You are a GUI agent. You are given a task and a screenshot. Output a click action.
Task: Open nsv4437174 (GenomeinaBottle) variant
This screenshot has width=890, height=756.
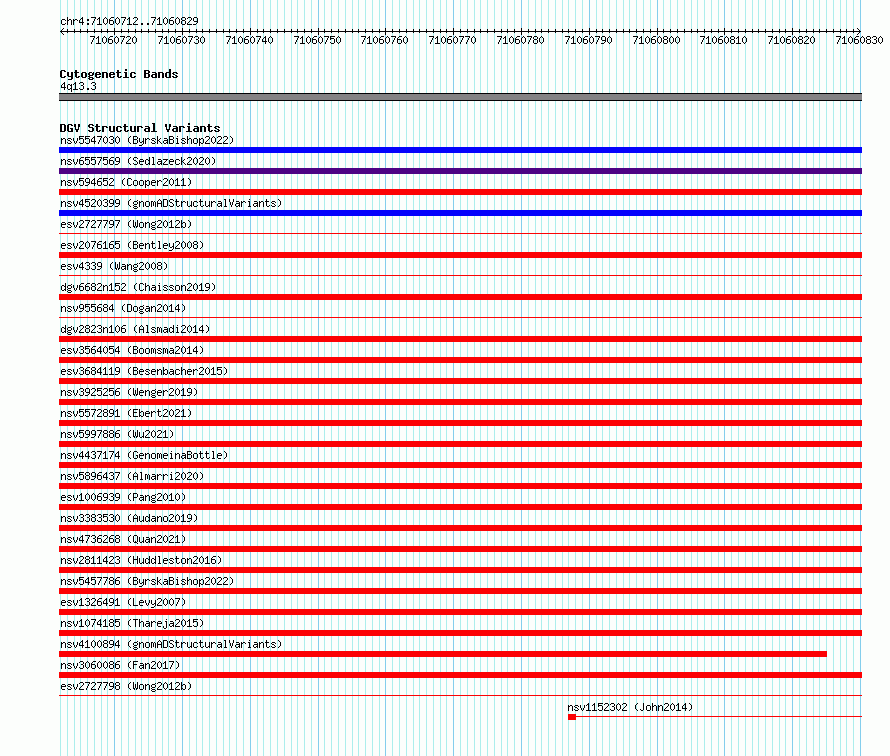144,455
